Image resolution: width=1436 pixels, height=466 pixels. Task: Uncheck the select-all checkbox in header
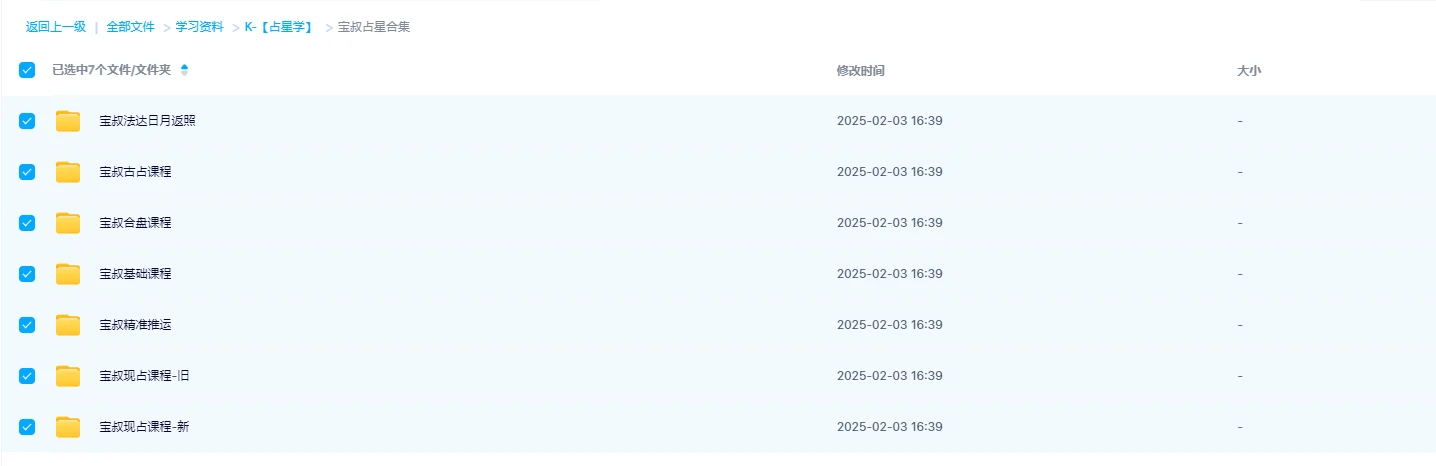tap(27, 70)
